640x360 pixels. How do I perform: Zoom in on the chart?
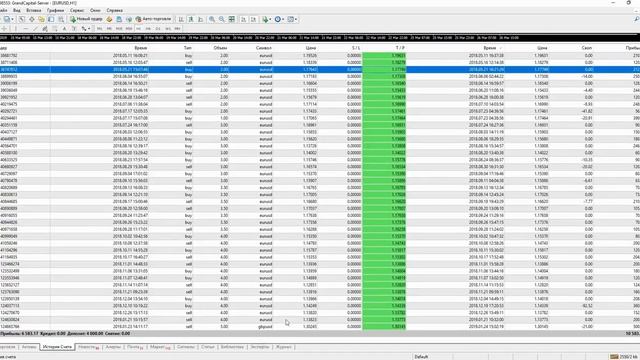click(x=212, y=19)
